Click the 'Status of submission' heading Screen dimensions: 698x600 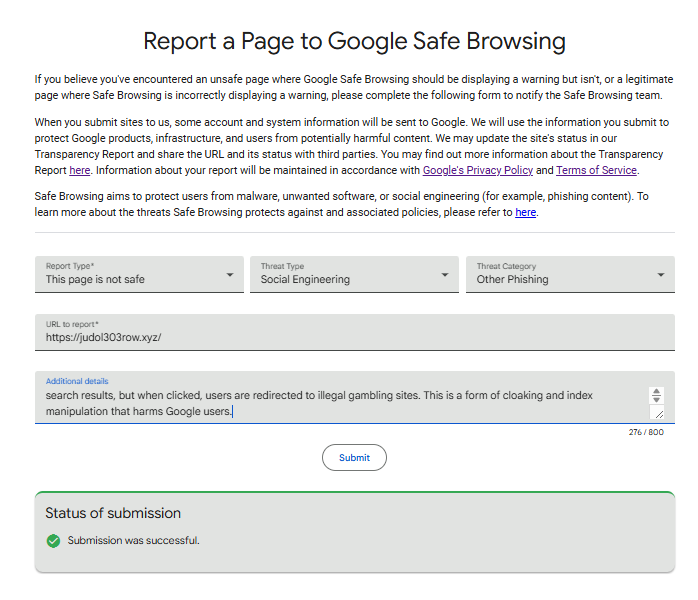coord(113,513)
